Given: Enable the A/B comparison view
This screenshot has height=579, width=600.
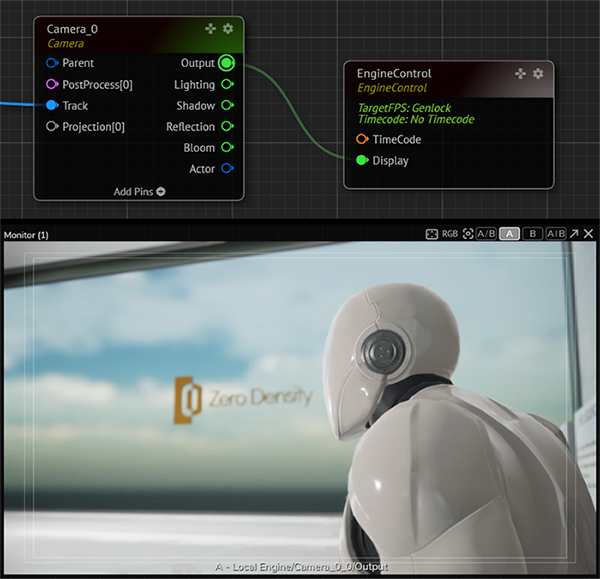Looking at the screenshot, I should click(x=486, y=234).
